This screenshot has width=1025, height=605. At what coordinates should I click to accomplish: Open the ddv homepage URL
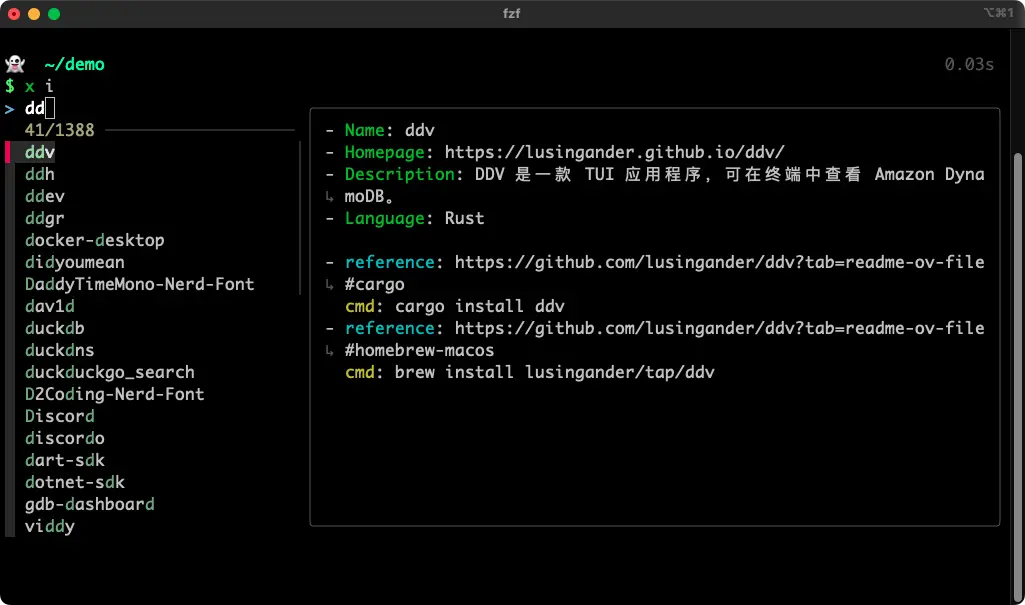(615, 152)
